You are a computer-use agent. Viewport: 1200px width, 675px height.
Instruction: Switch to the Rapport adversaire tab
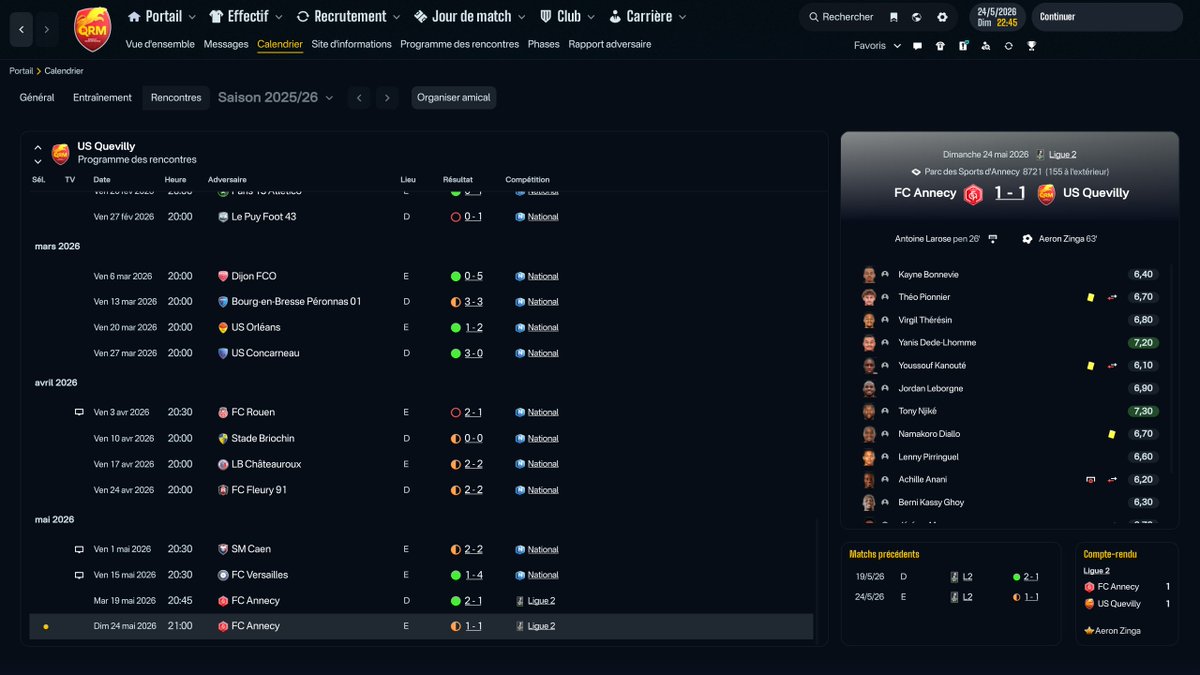[x=610, y=44]
